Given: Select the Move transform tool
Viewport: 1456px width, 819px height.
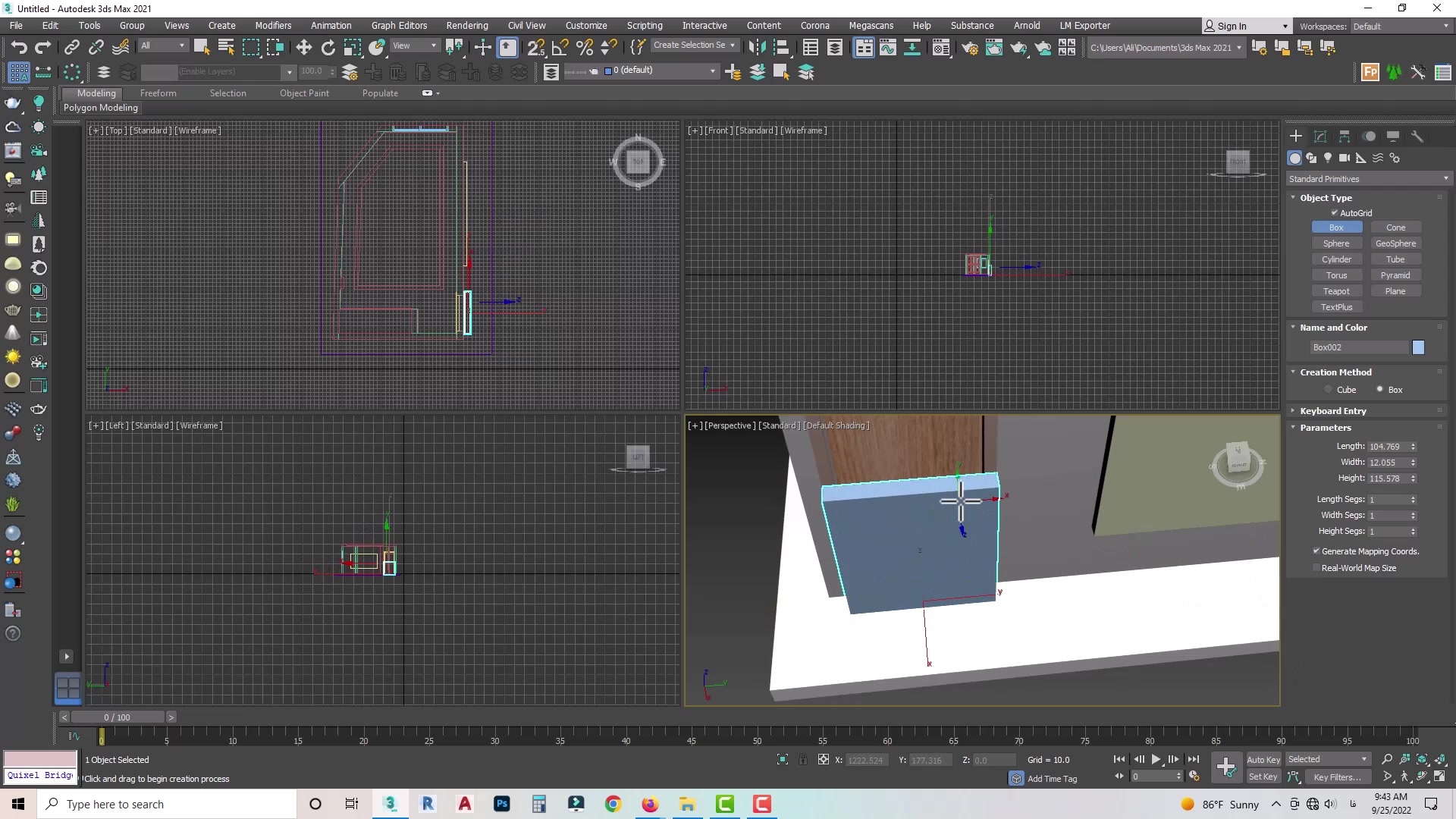Looking at the screenshot, I should point(303,48).
